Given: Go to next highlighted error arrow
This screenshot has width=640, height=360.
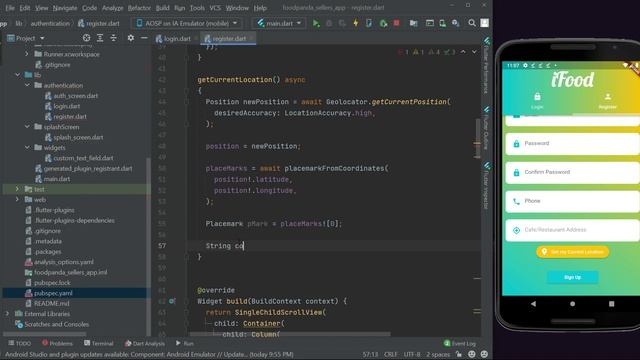Looking at the screenshot, I should tap(474, 52).
